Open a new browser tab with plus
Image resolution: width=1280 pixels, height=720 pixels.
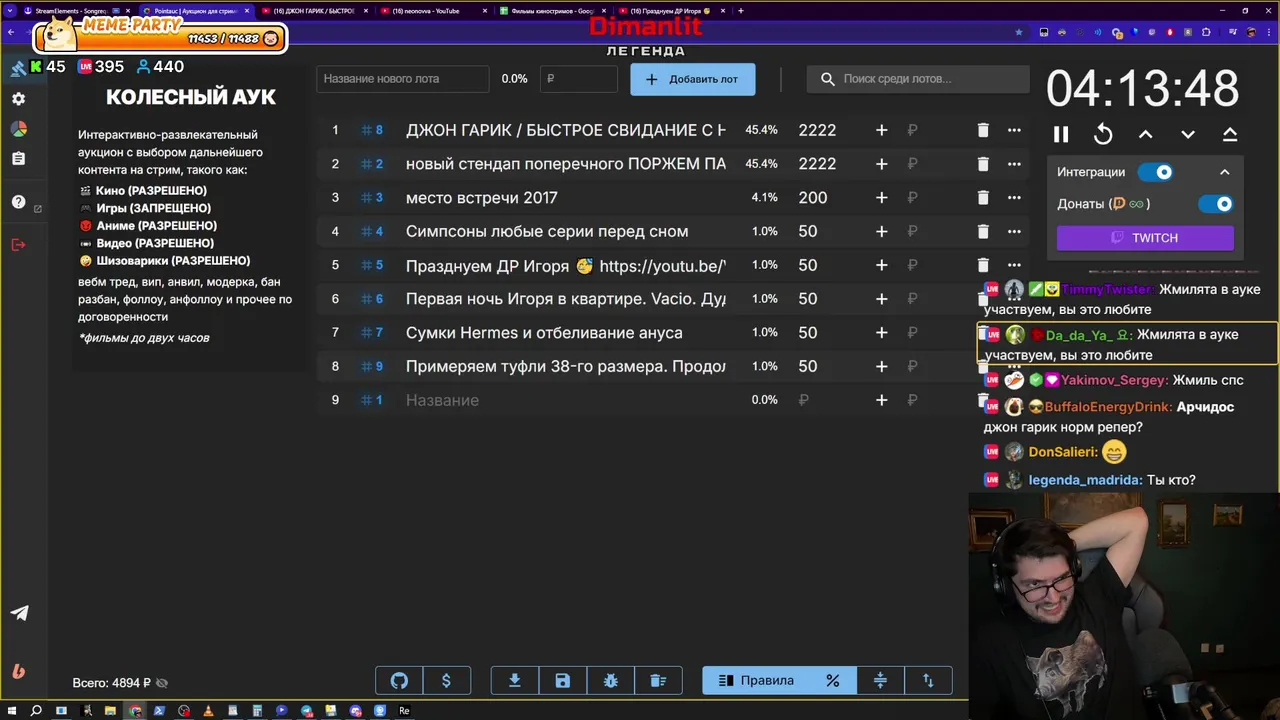point(741,11)
